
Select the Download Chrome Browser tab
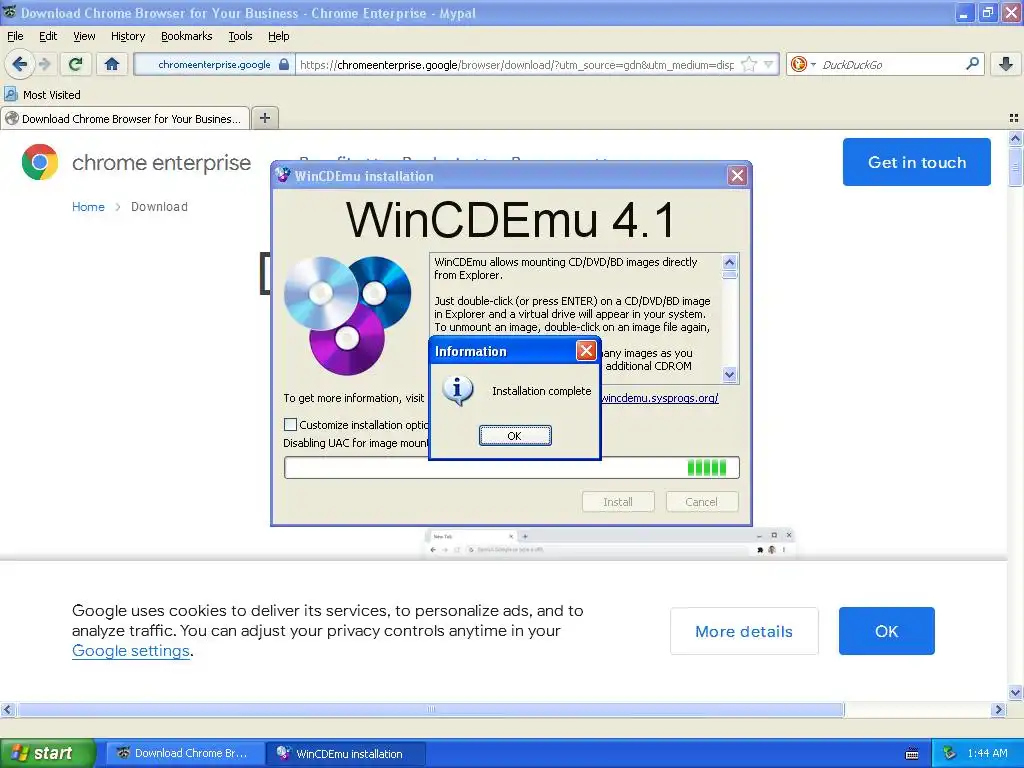click(125, 119)
